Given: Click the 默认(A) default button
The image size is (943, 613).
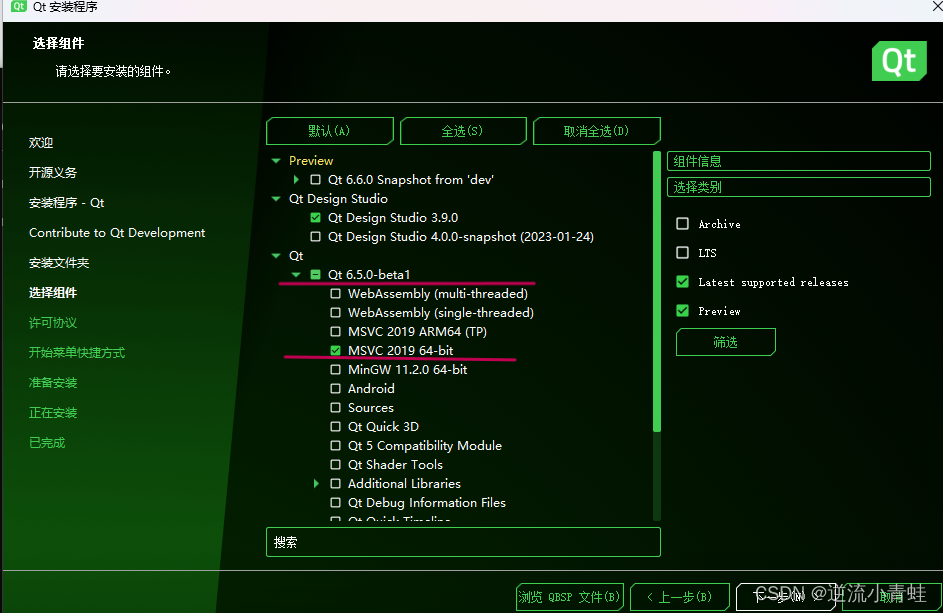Looking at the screenshot, I should 330,131.
